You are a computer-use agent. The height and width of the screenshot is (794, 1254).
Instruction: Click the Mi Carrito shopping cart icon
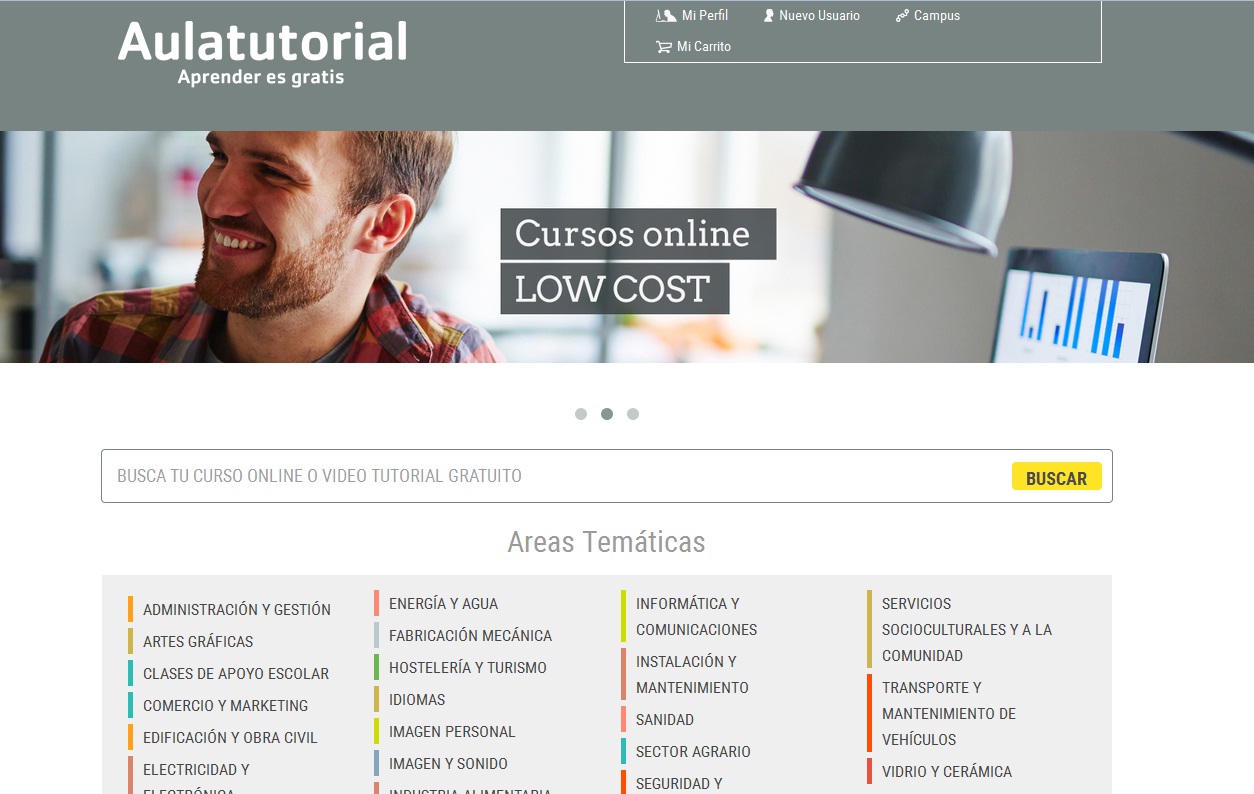pos(663,47)
